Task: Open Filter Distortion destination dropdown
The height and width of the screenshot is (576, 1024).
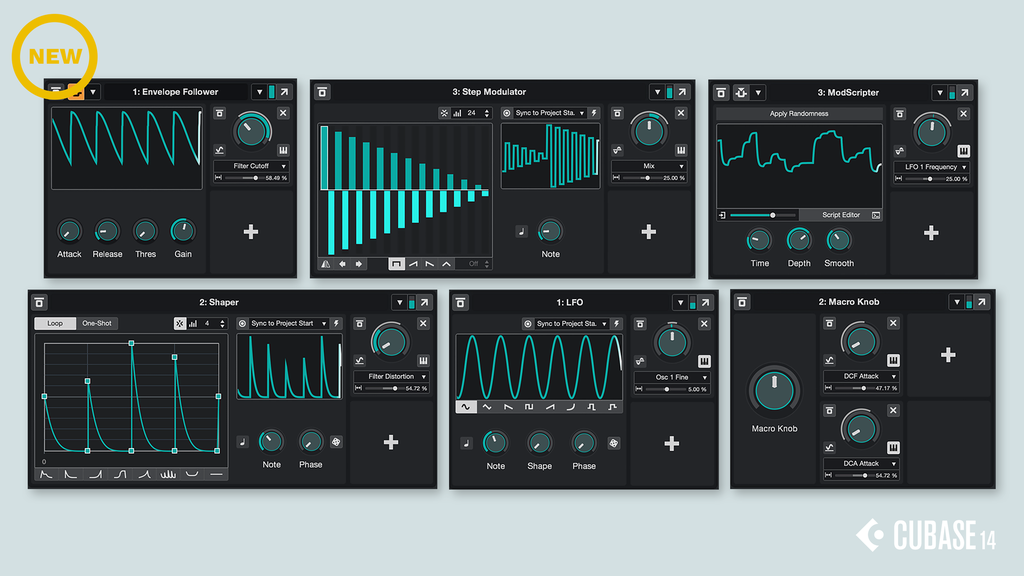Action: click(x=391, y=376)
